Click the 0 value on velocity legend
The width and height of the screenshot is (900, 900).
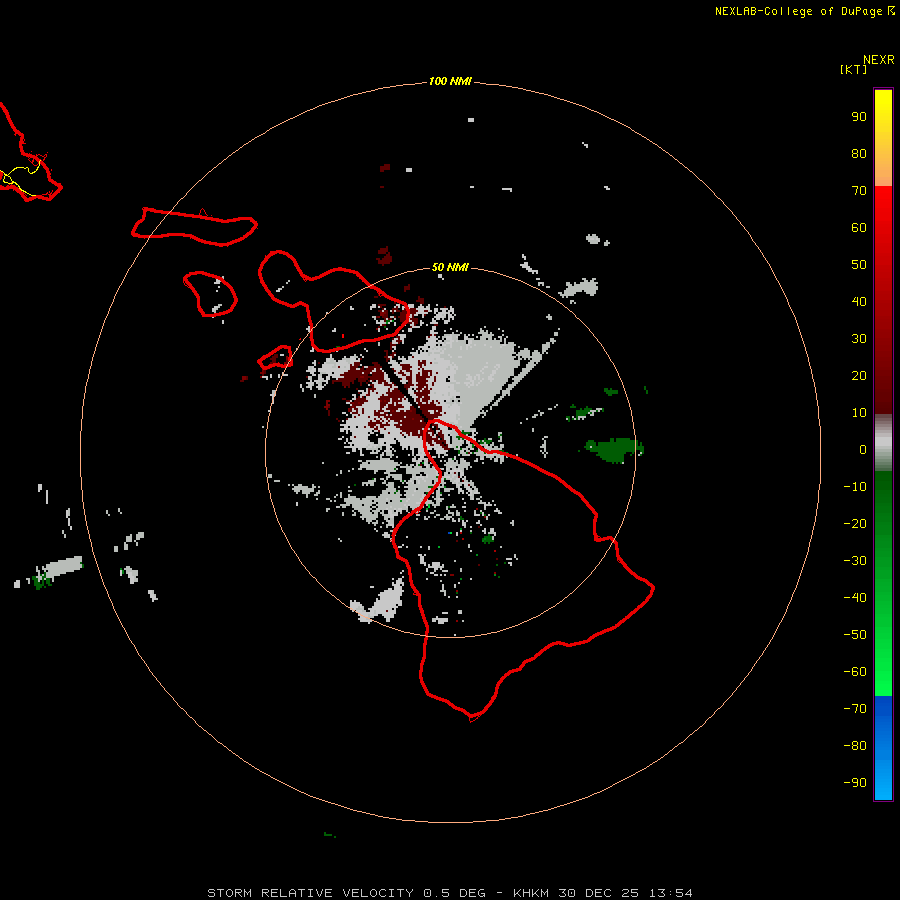pyautogui.click(x=863, y=449)
